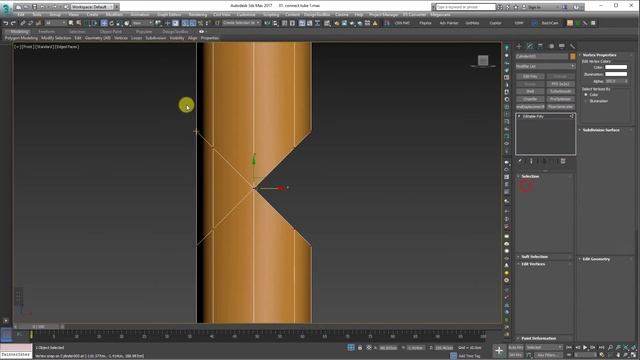Click the Save File icon in quick access bar
Image resolution: width=640 pixels, height=360 pixels.
click(35, 7)
